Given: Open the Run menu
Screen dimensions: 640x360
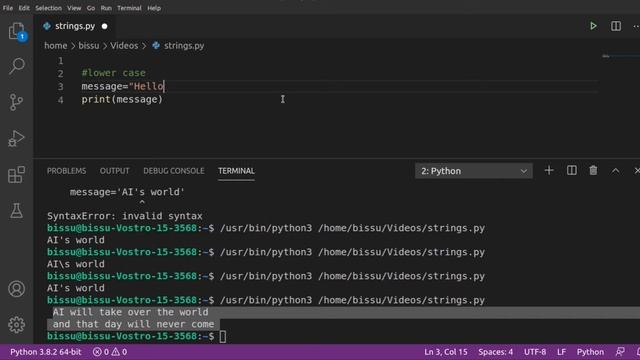Looking at the screenshot, I should (x=106, y=8).
